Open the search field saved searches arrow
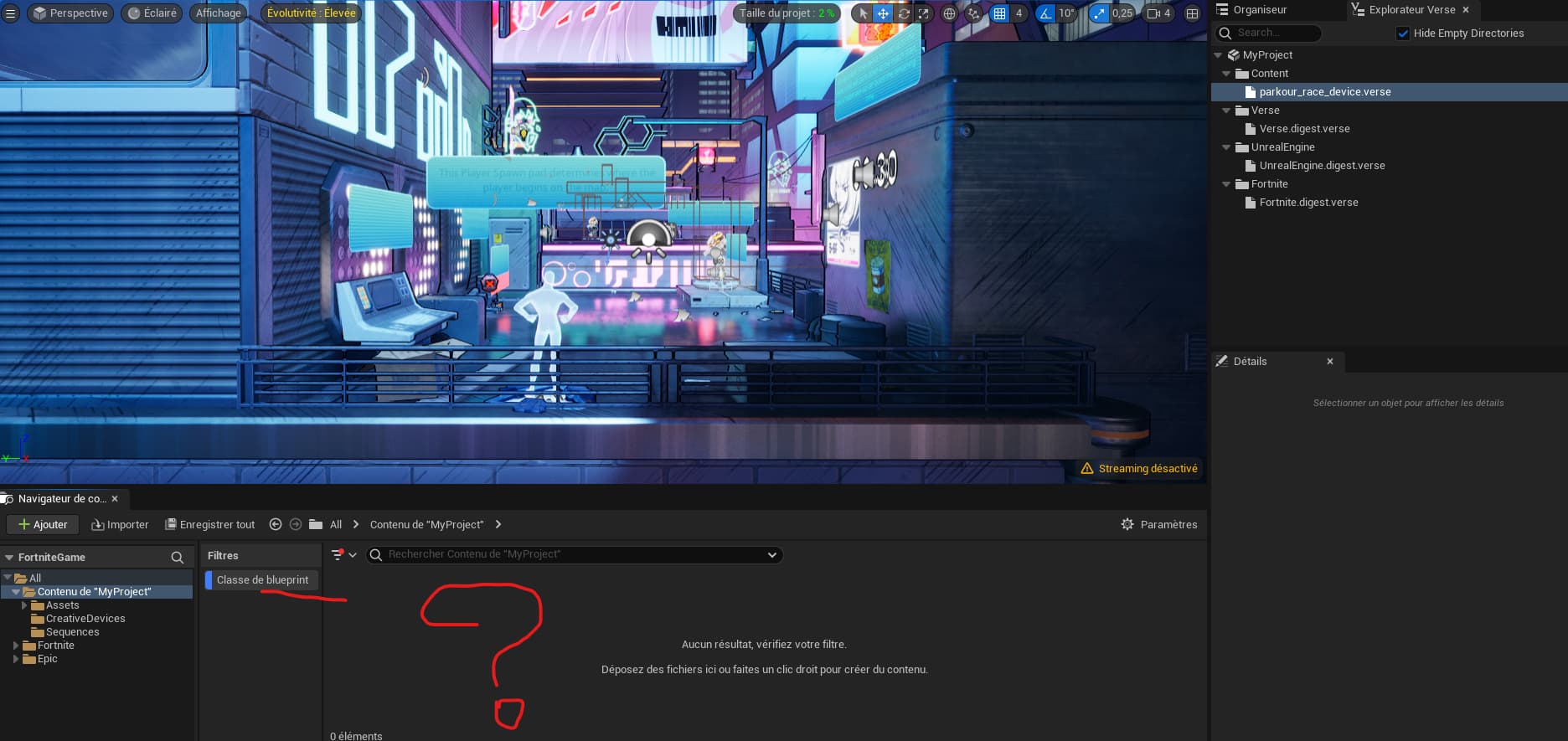This screenshot has width=1568, height=741. (x=771, y=554)
